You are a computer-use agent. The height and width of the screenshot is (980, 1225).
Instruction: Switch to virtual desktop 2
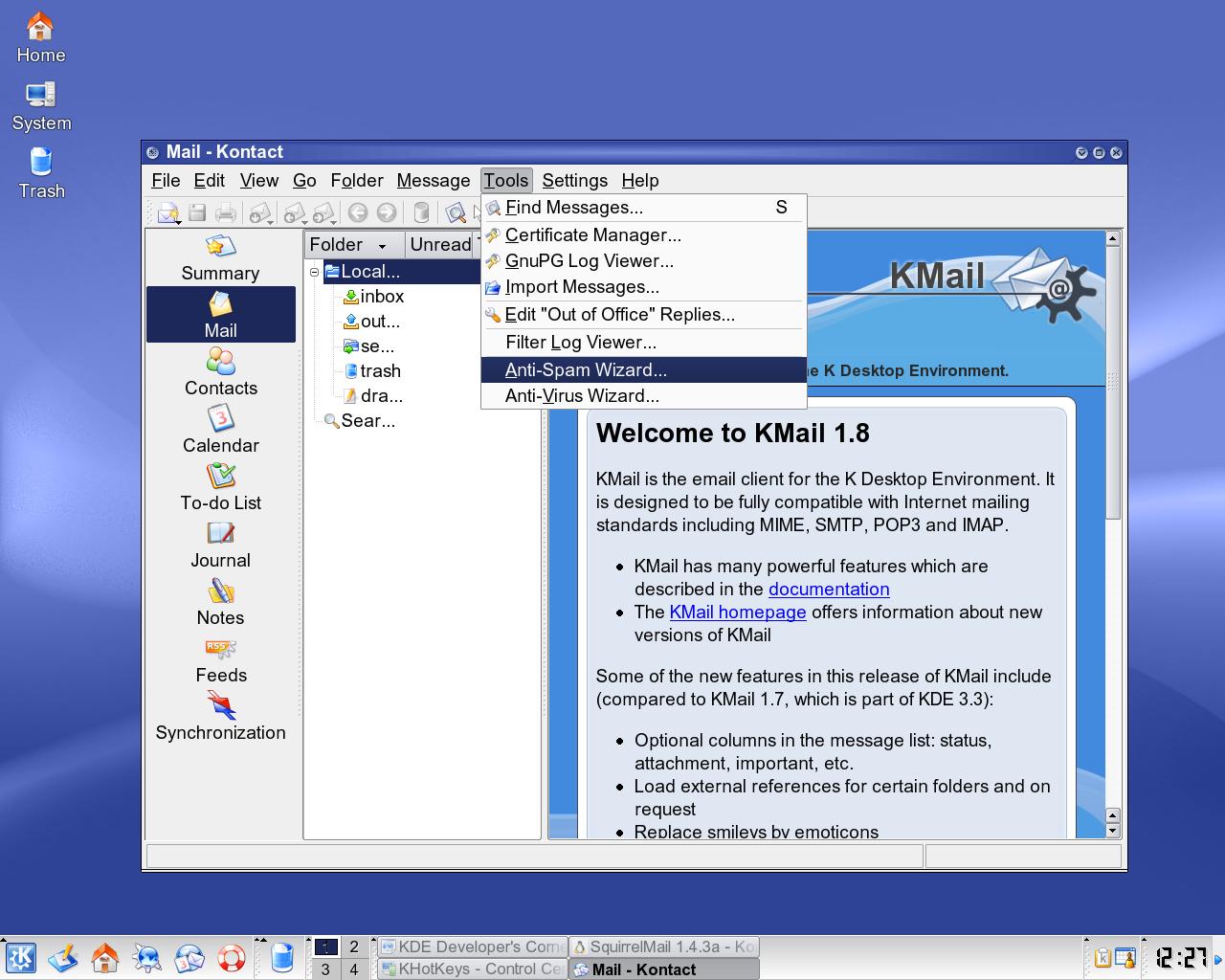coord(354,947)
